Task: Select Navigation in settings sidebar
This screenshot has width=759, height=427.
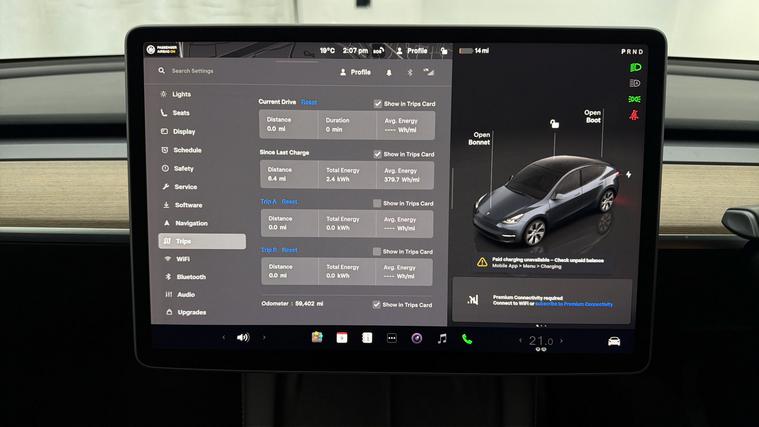Action: coord(191,223)
